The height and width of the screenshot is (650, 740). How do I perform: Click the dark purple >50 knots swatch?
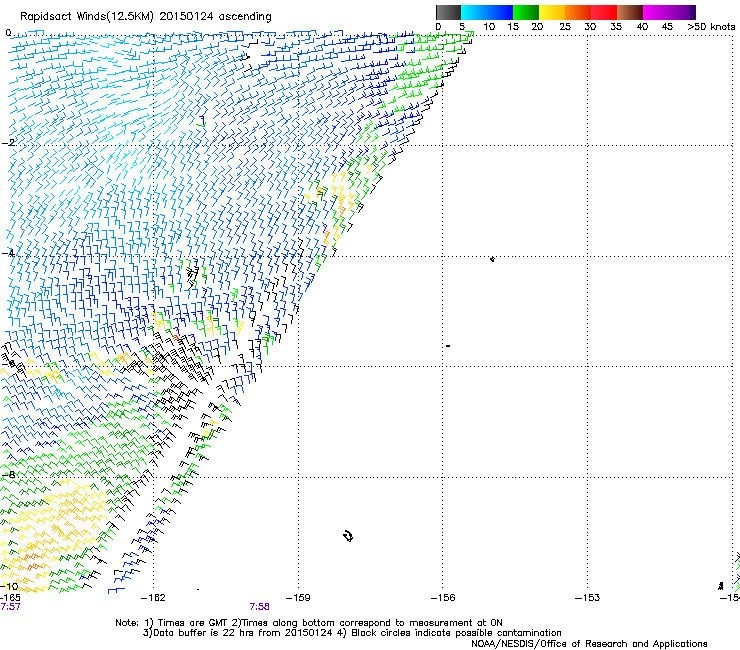tap(692, 12)
